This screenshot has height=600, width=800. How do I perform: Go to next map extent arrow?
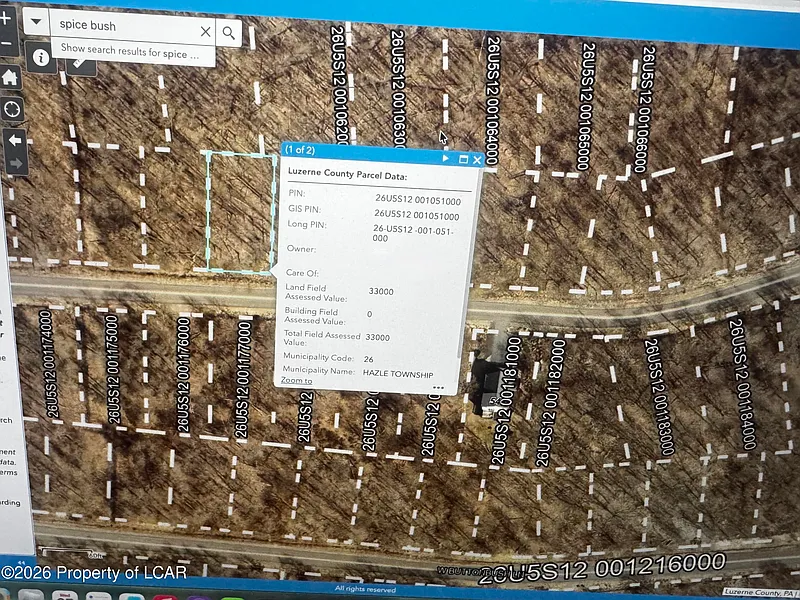(14, 163)
